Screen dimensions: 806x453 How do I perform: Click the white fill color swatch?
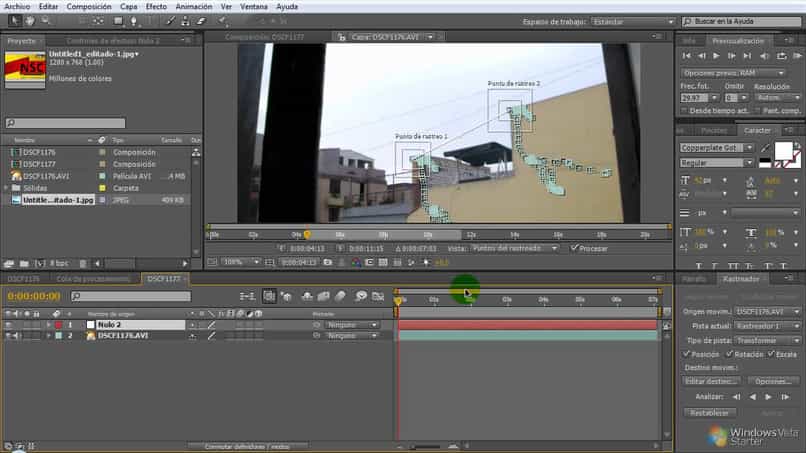pyautogui.click(x=782, y=152)
